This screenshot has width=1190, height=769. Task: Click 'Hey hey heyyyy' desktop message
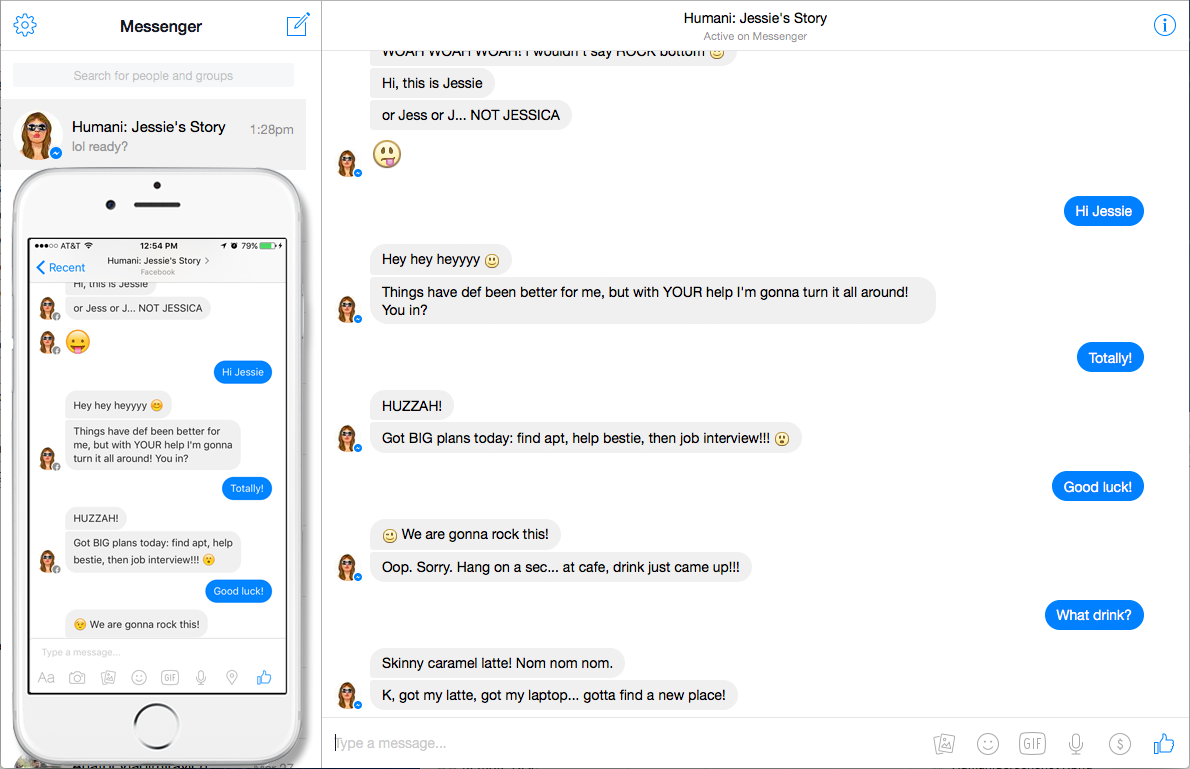(441, 260)
